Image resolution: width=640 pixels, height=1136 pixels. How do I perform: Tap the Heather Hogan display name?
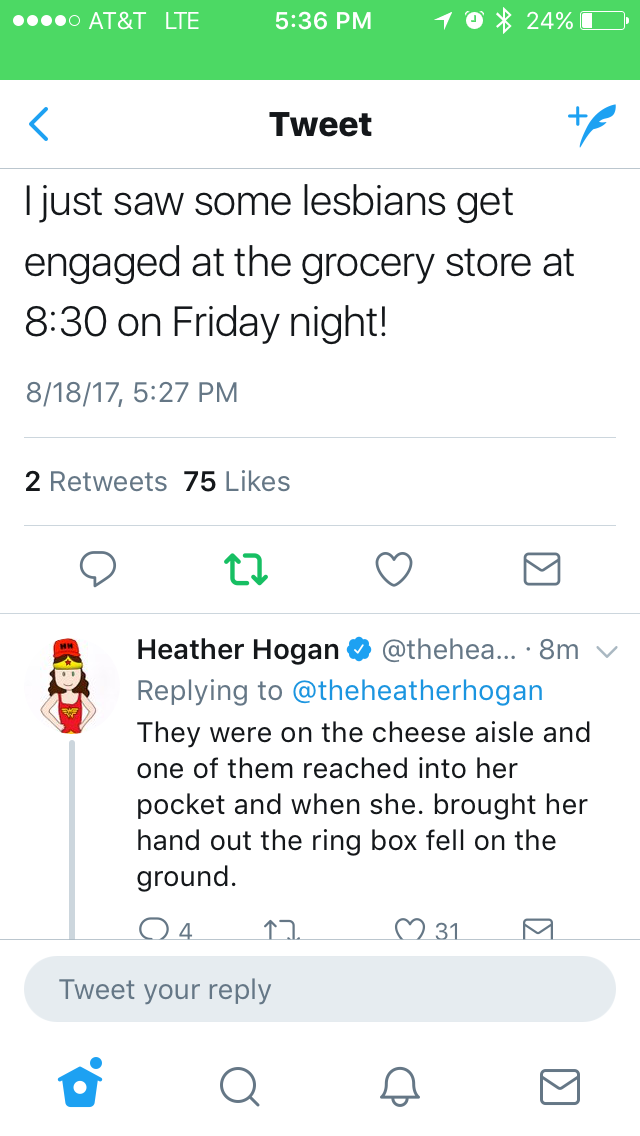[x=238, y=650]
